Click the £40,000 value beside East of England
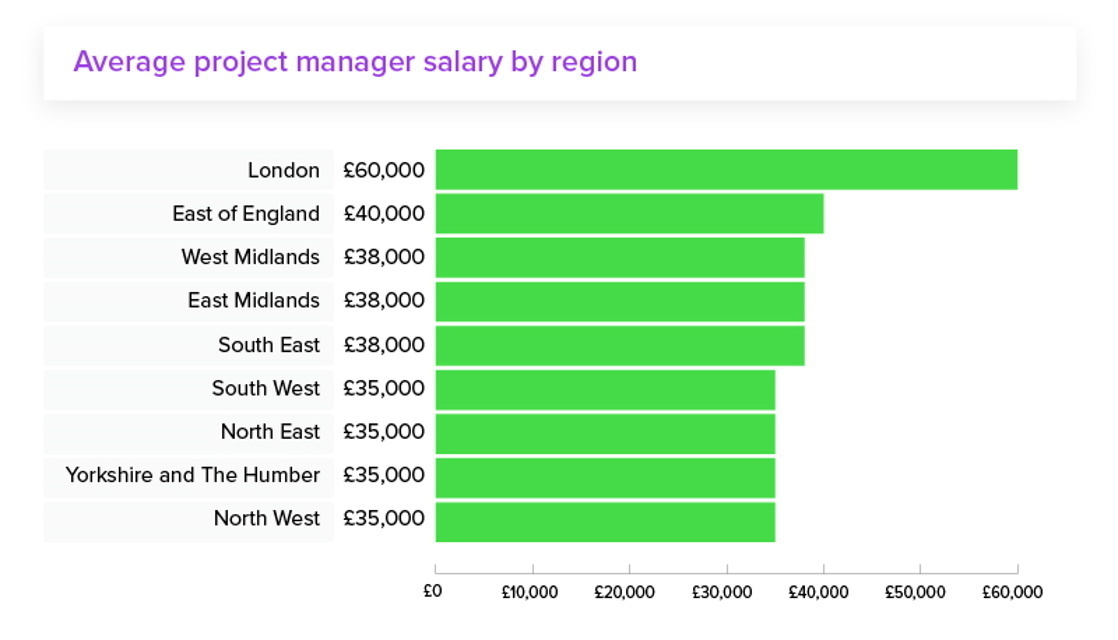This screenshot has width=1118, height=640. point(383,214)
